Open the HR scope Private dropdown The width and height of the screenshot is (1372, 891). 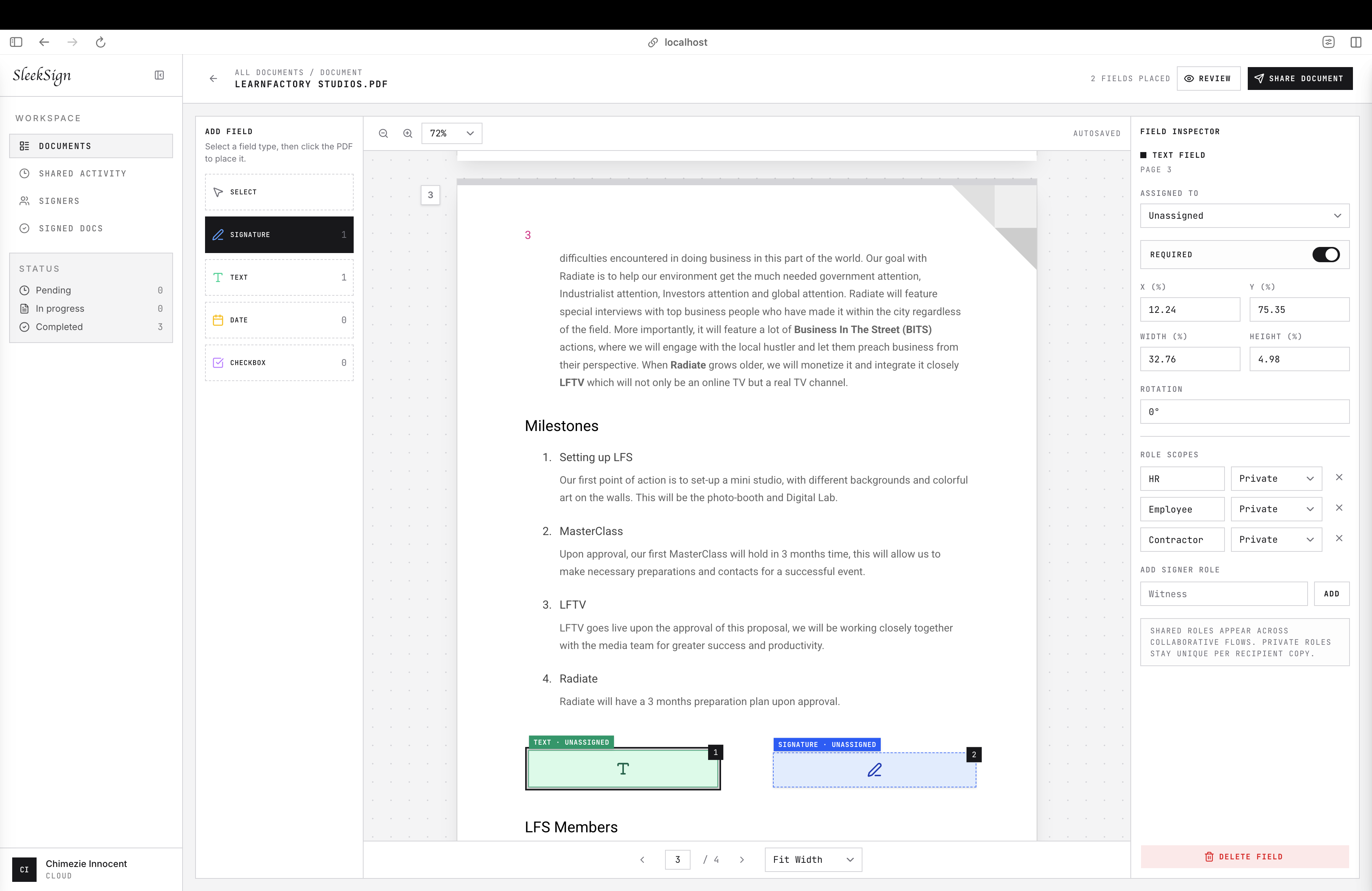[1276, 478]
